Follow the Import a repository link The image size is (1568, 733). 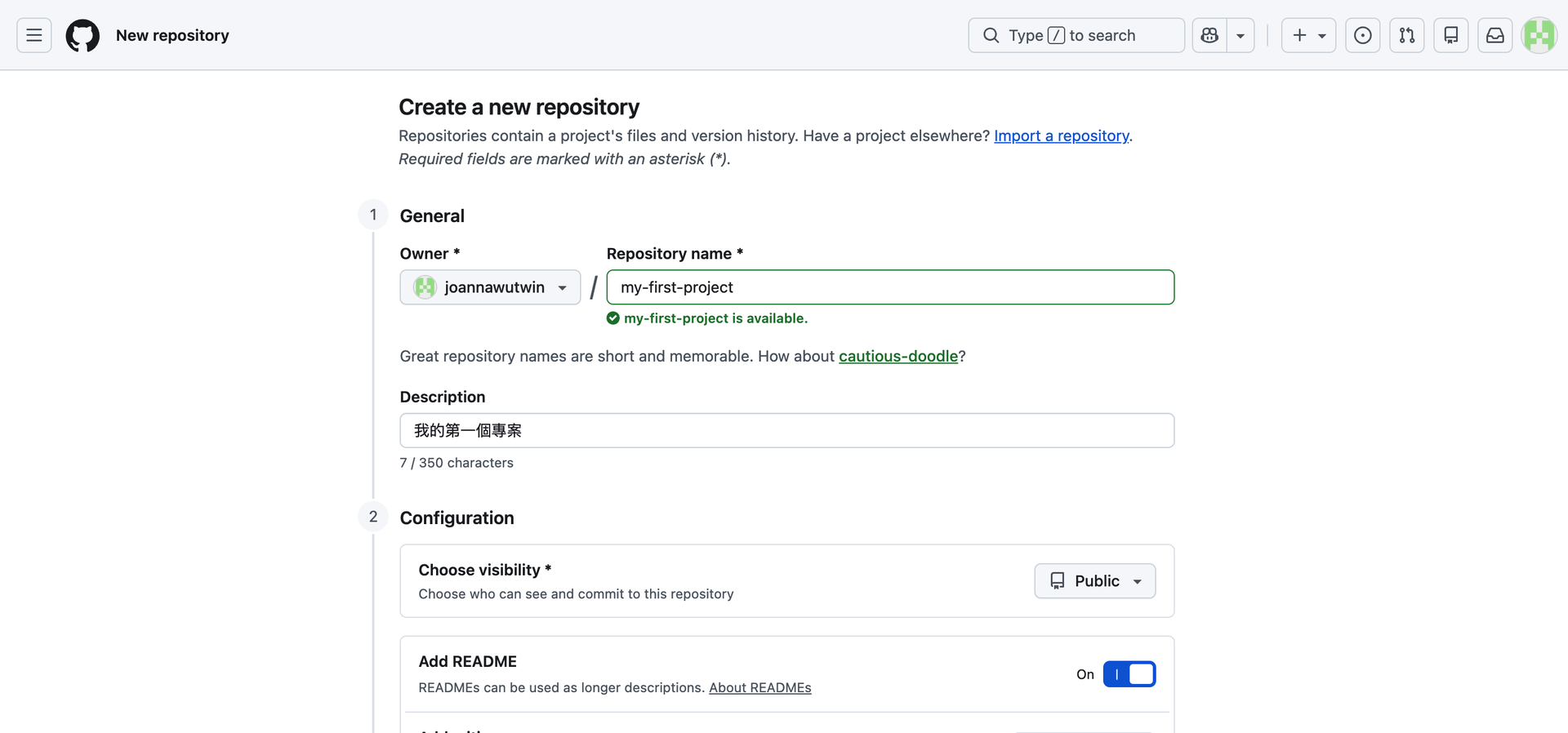(x=1062, y=135)
